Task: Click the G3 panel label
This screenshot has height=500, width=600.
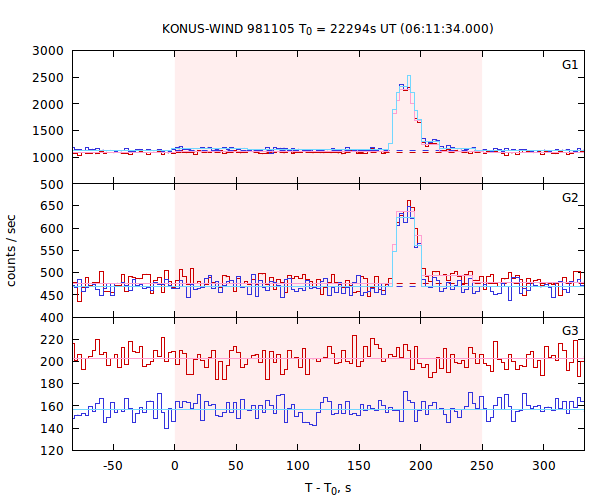Action: 569,330
